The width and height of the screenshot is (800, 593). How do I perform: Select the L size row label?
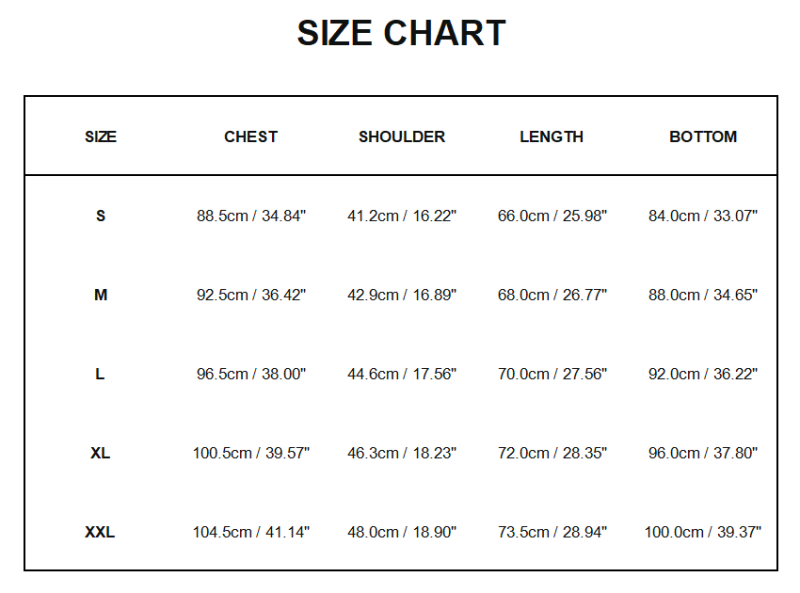(x=100, y=374)
